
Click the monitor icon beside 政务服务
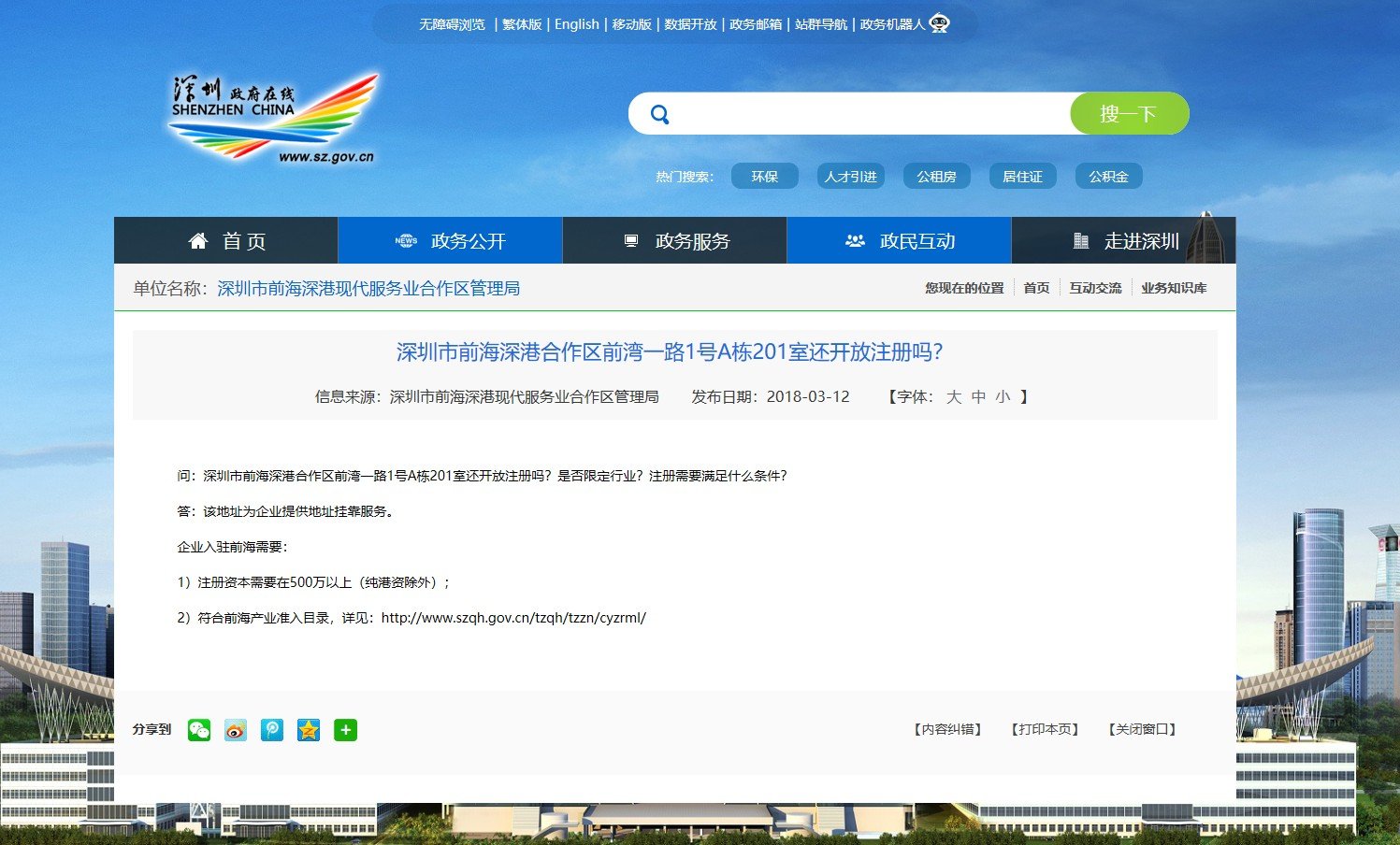pos(630,240)
